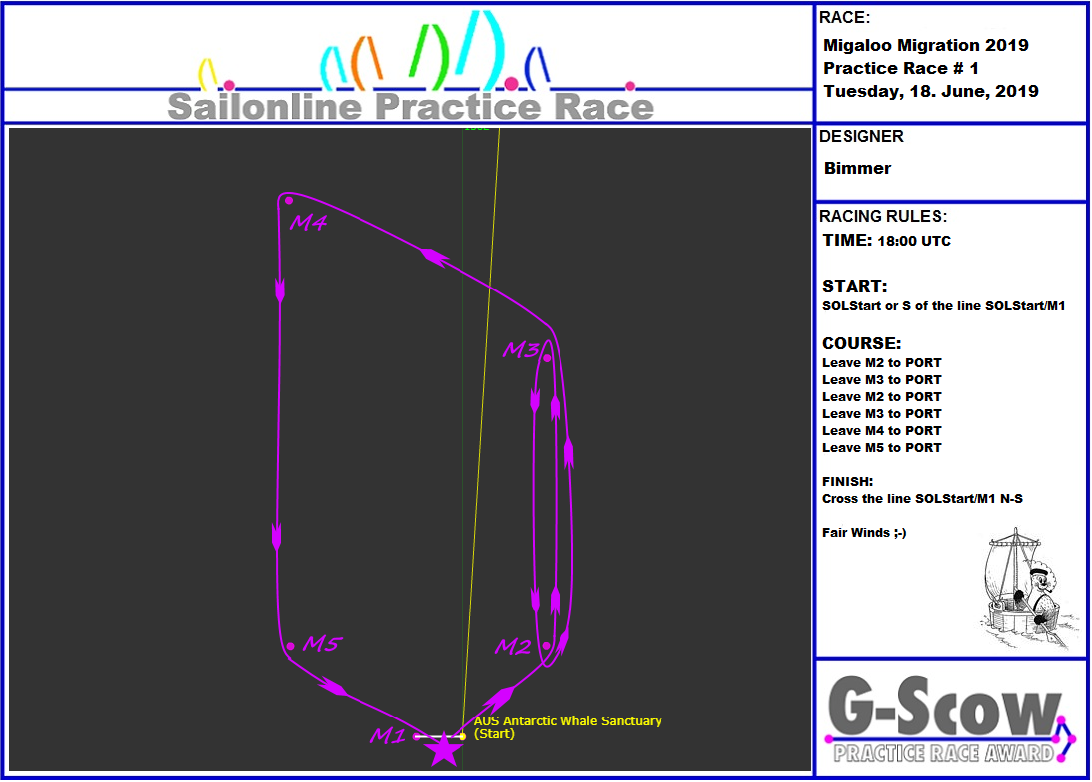
Task: Click the white SOLStart/M1 start line
Action: point(439,736)
